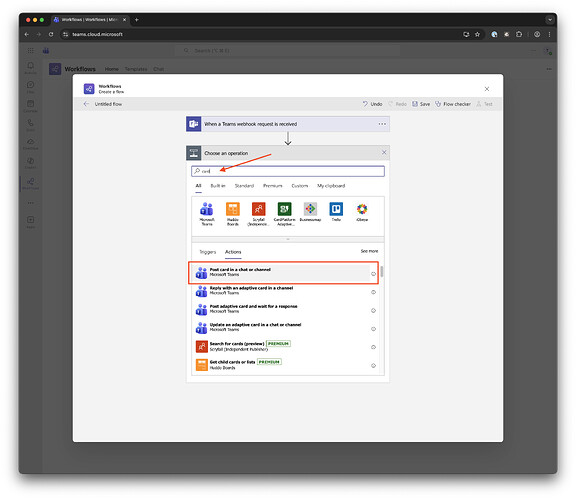
Task: Open info icon for Search for cards
Action: coord(373,347)
